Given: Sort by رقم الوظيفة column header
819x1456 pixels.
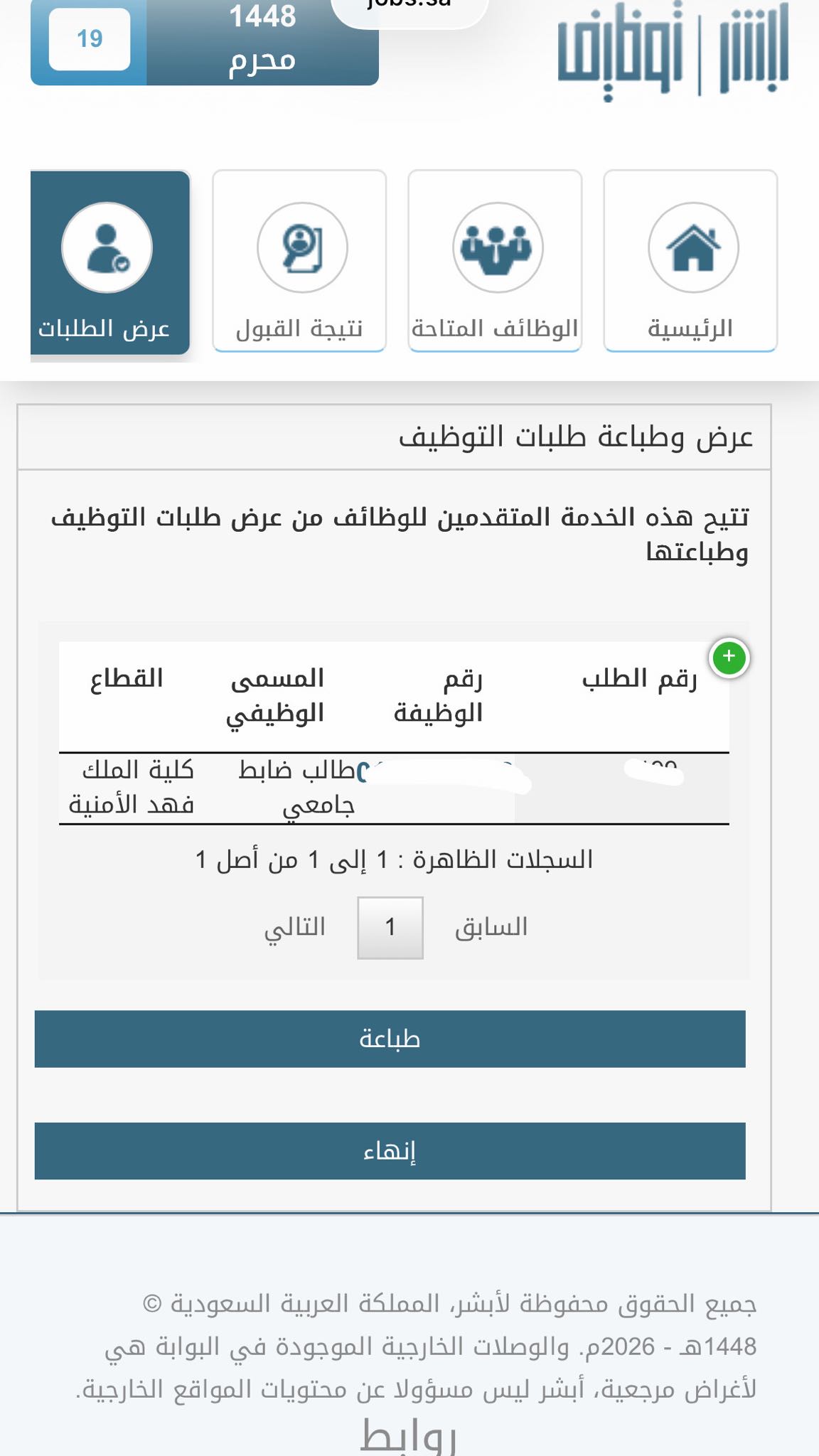Looking at the screenshot, I should [x=439, y=695].
